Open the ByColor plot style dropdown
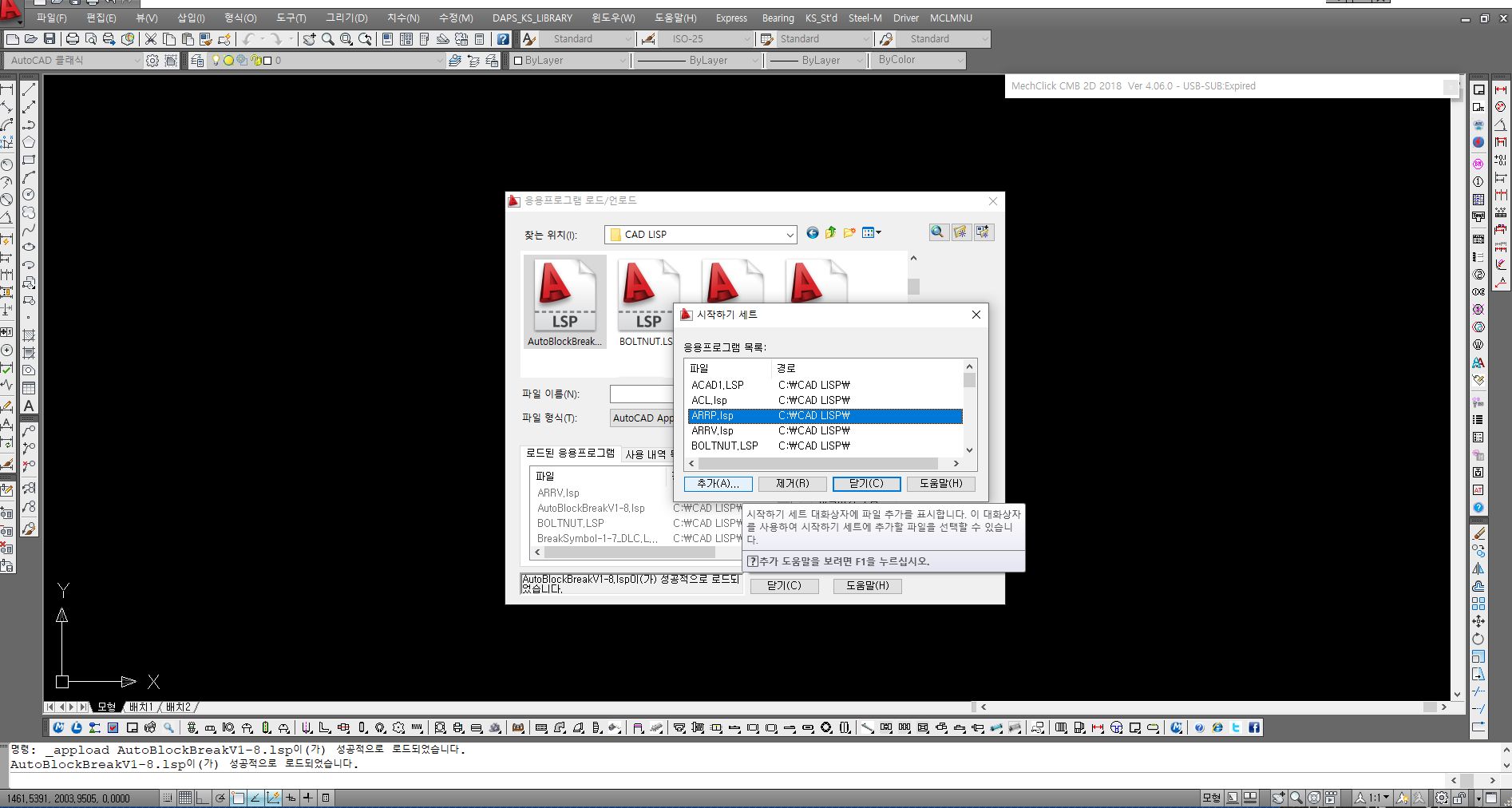Image resolution: width=1512 pixels, height=808 pixels. coord(959,60)
